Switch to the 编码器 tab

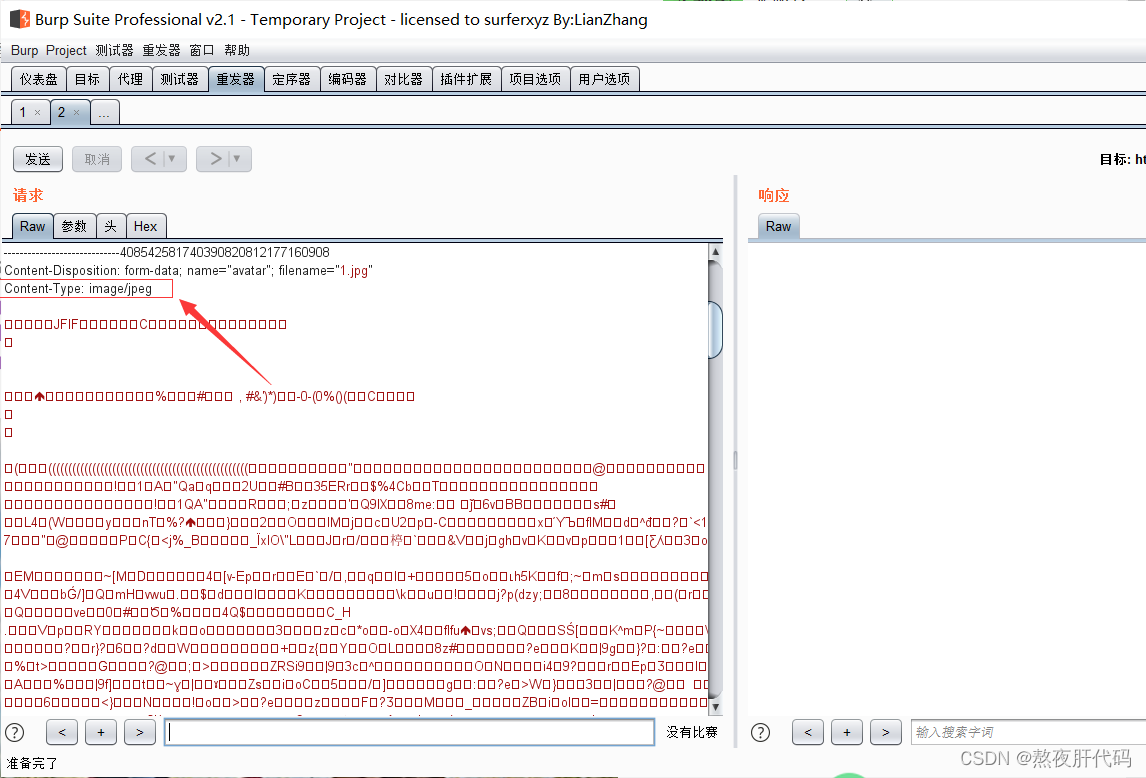point(347,79)
